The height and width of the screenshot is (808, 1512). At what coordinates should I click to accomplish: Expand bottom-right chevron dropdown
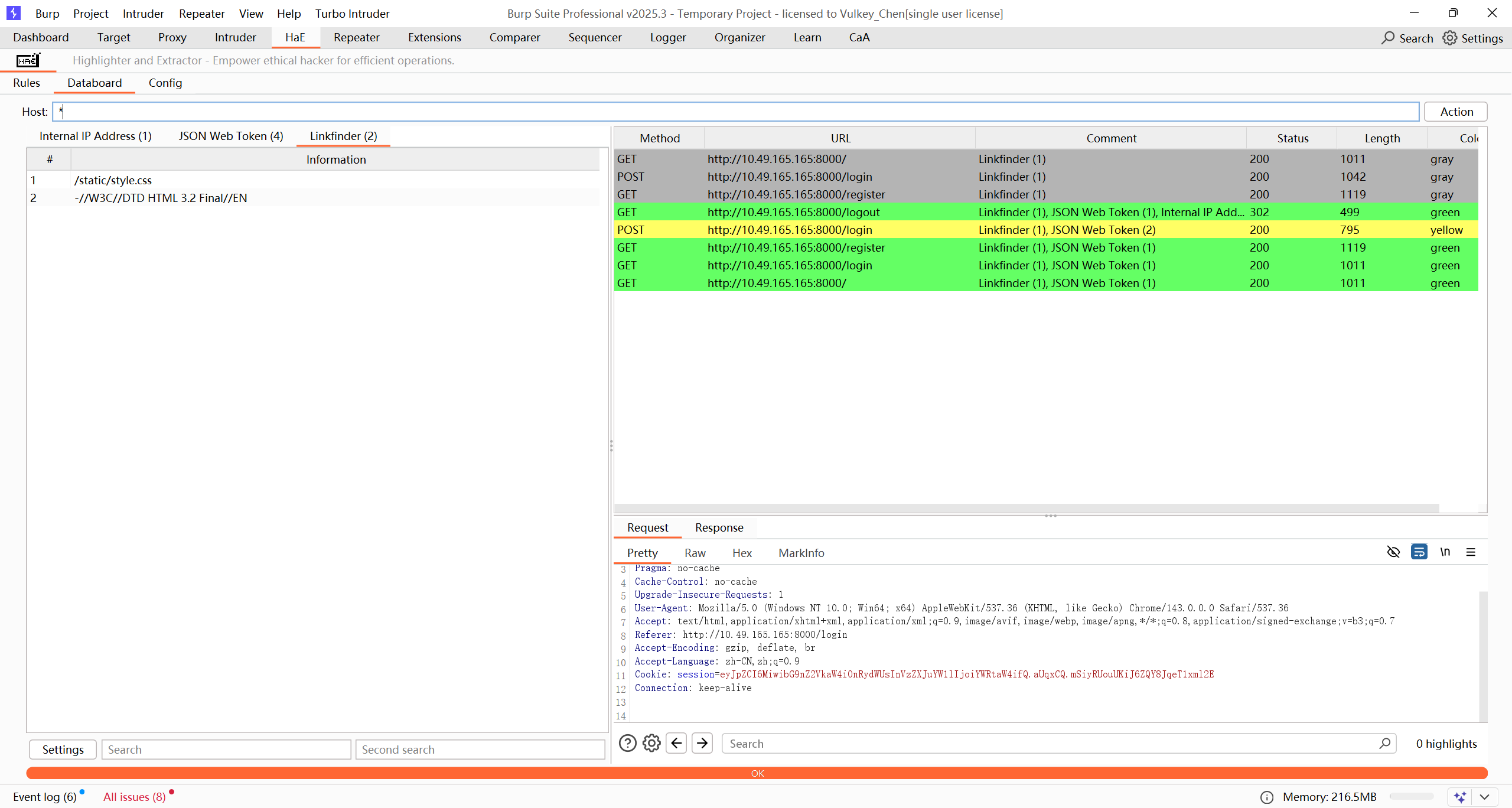[1485, 797]
